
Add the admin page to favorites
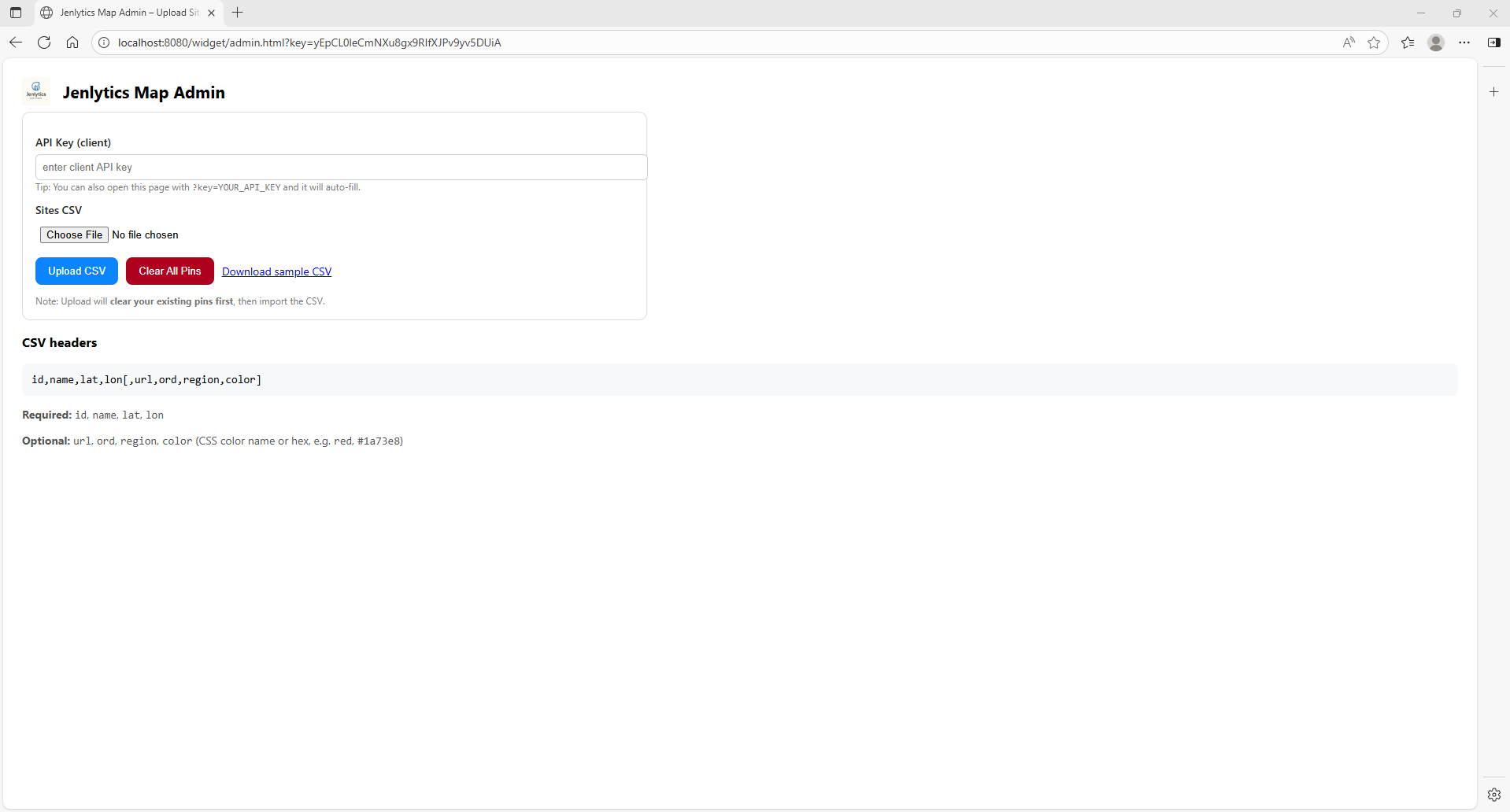1374,42
